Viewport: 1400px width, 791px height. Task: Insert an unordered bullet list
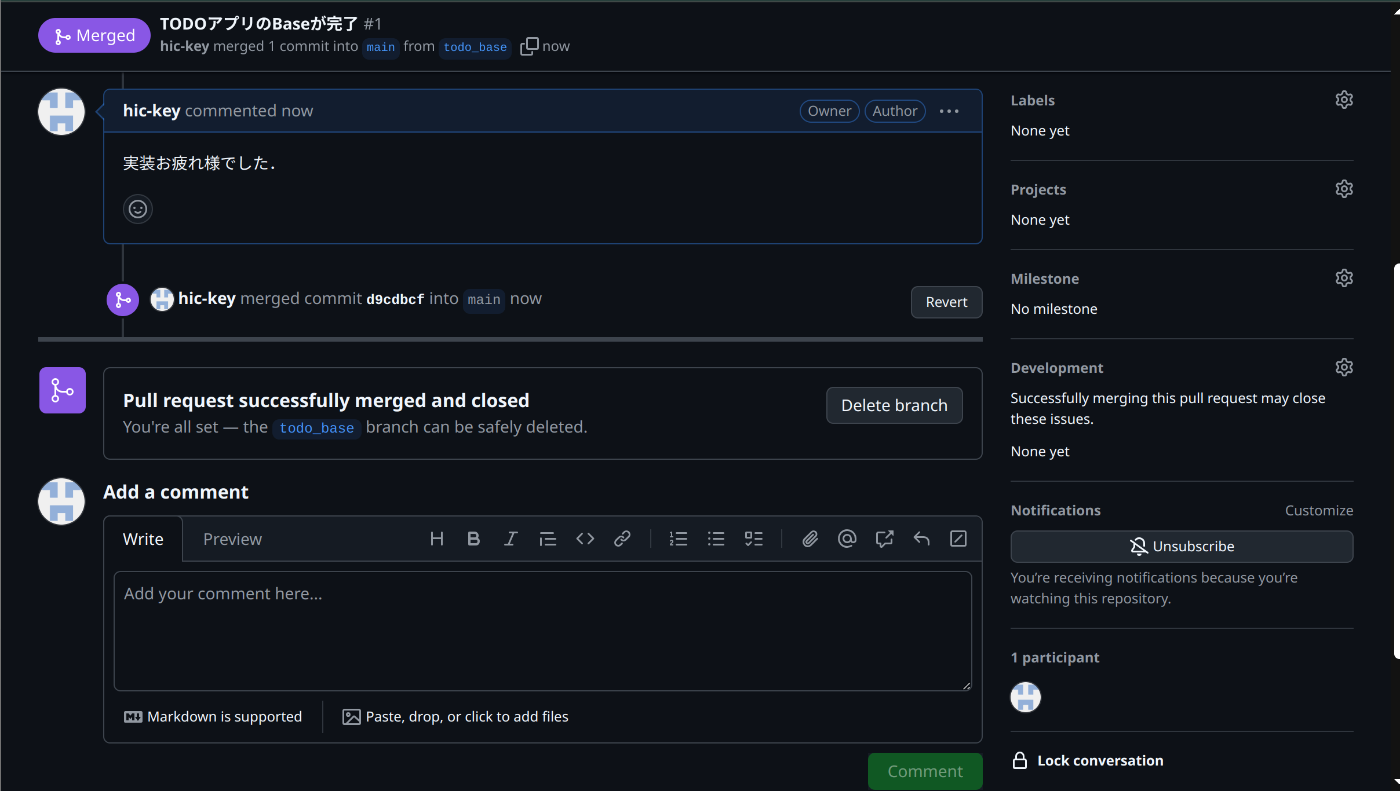[x=716, y=539]
